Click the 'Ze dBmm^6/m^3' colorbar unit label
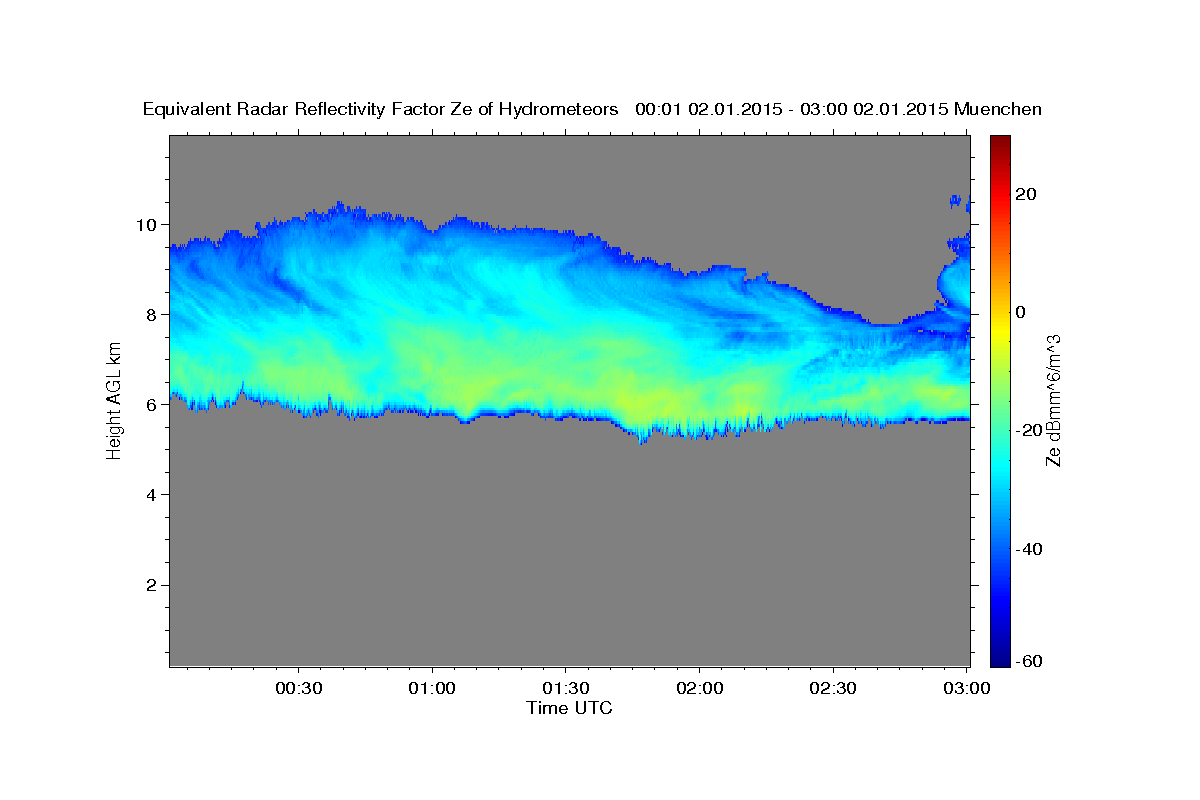 tap(1053, 400)
